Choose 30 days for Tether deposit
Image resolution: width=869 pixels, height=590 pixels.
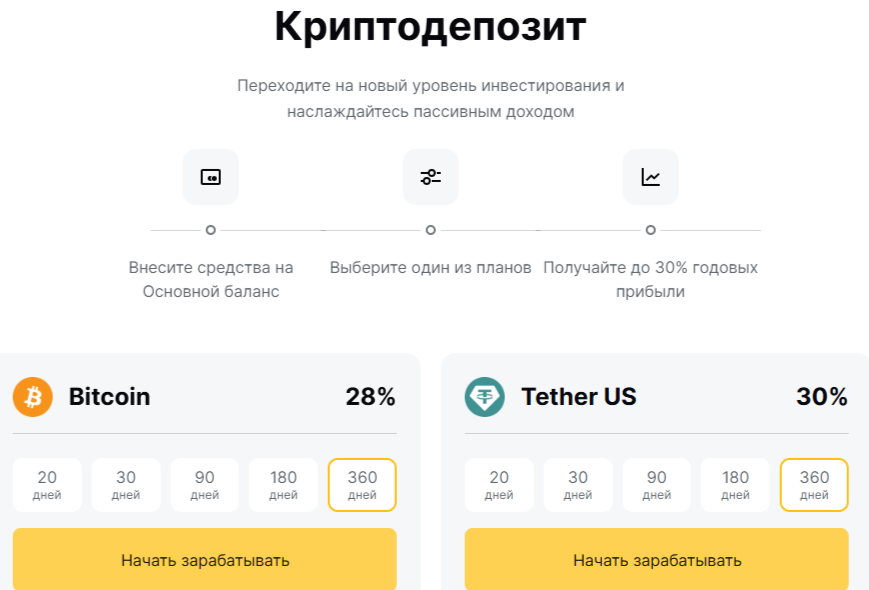pos(578,485)
